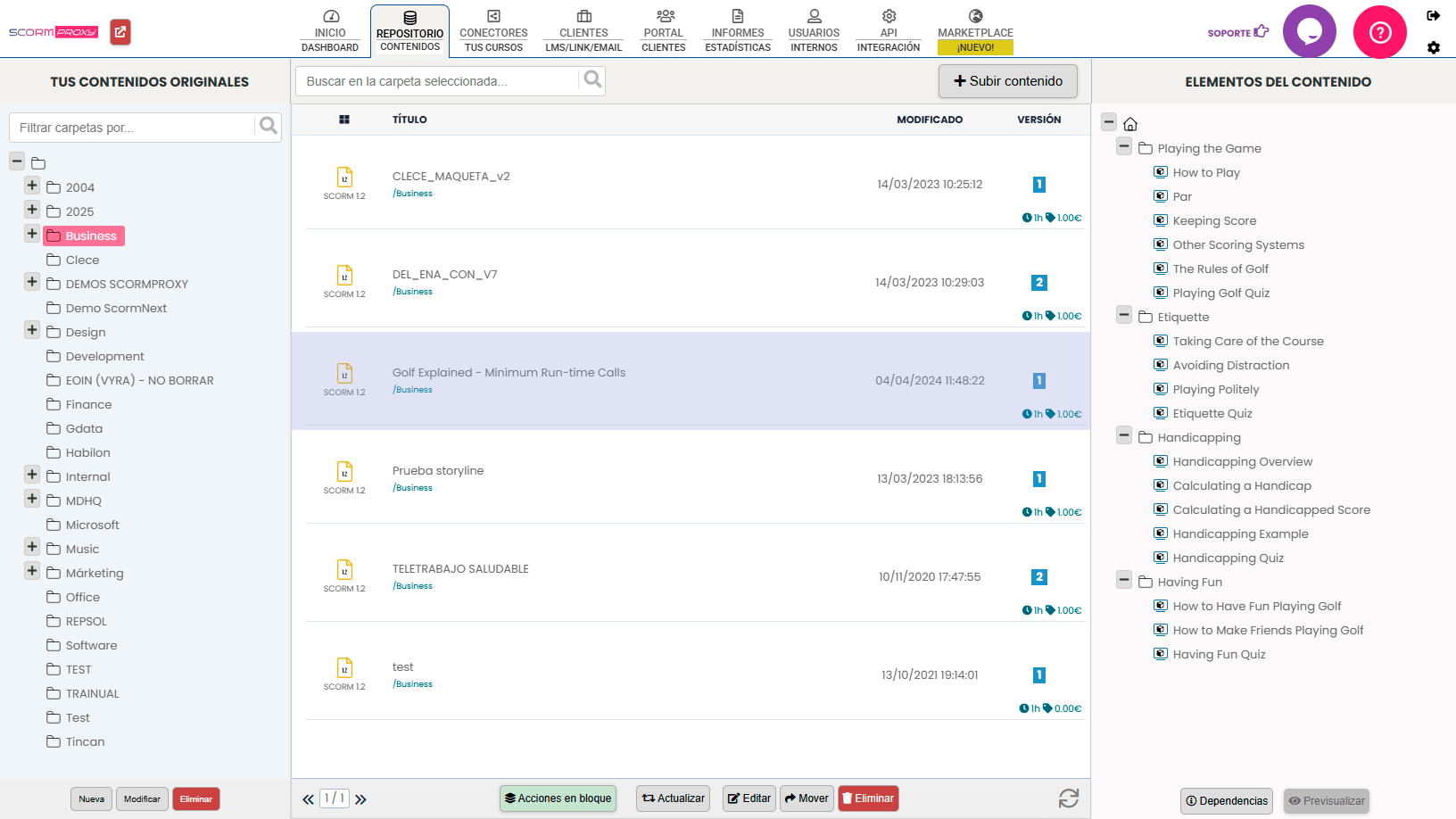The height and width of the screenshot is (819, 1456).
Task: Click SCORM 1.2 icon of TELETRABAJO SALUDABLE
Action: click(x=344, y=570)
